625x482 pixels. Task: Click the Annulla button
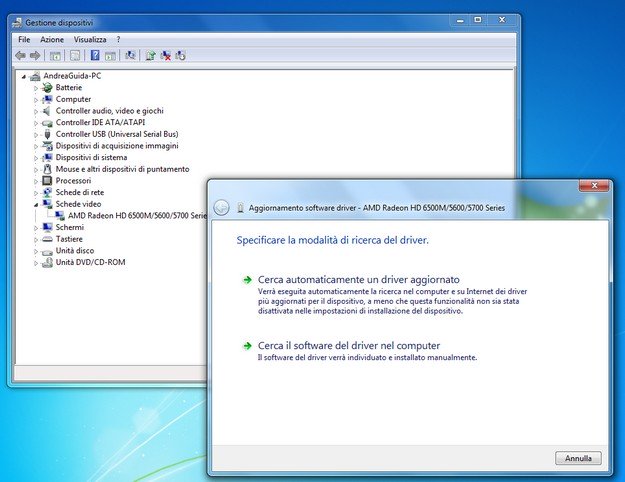pyautogui.click(x=578, y=458)
